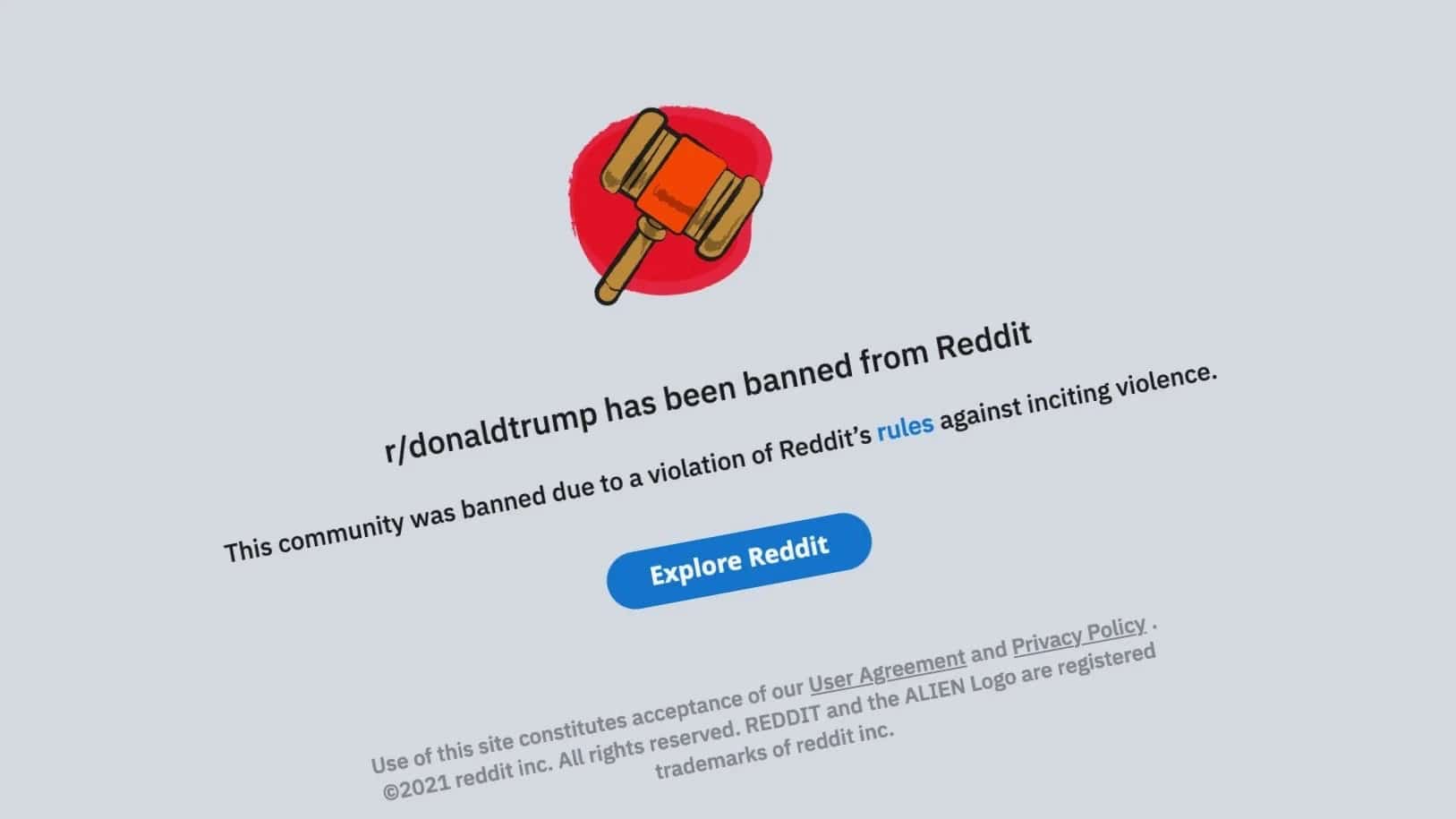Click the 'trademarks of reddit inc.' footer line
1456x819 pixels.
(x=775, y=750)
